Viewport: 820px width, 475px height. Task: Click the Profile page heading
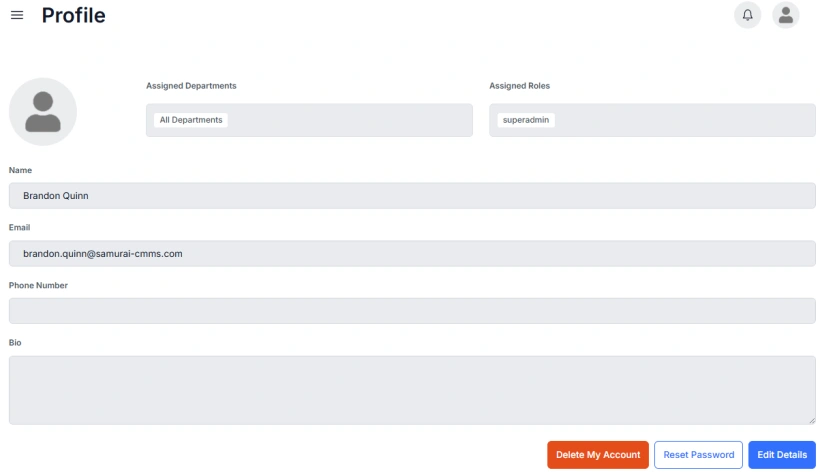[x=73, y=16]
